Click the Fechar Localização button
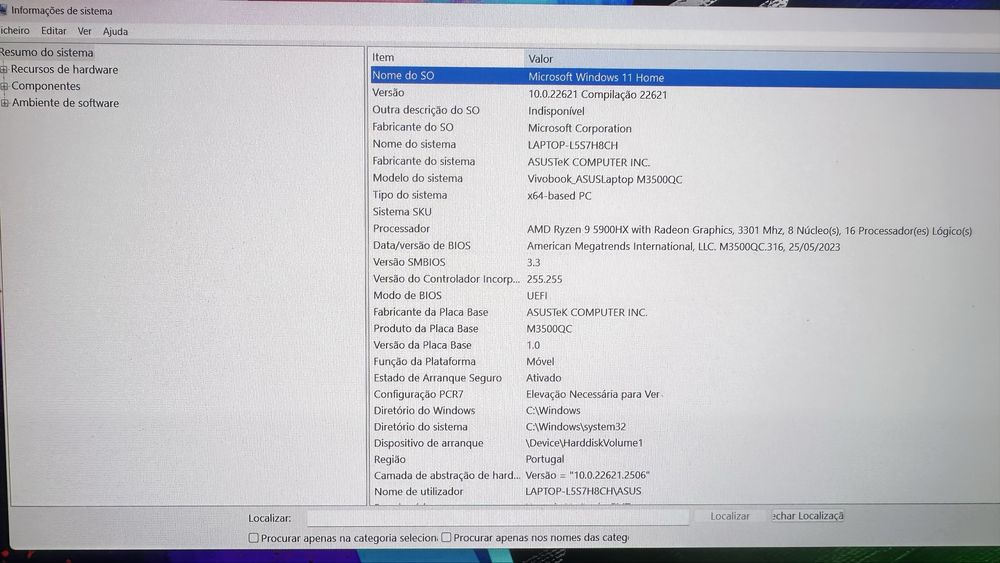Viewport: 1000px width, 563px height. coord(807,516)
